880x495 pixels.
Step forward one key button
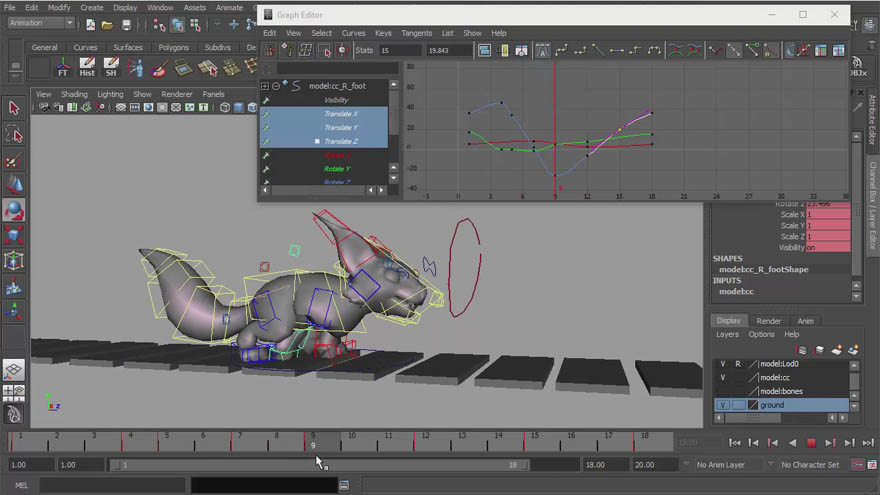(830, 443)
